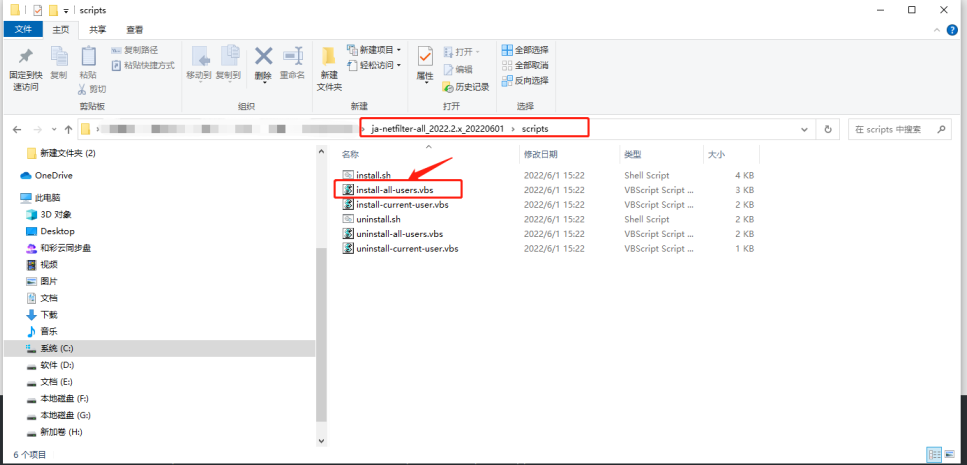Select Documents (文档) in navigation pane
This screenshot has width=967, height=465.
coord(49,298)
